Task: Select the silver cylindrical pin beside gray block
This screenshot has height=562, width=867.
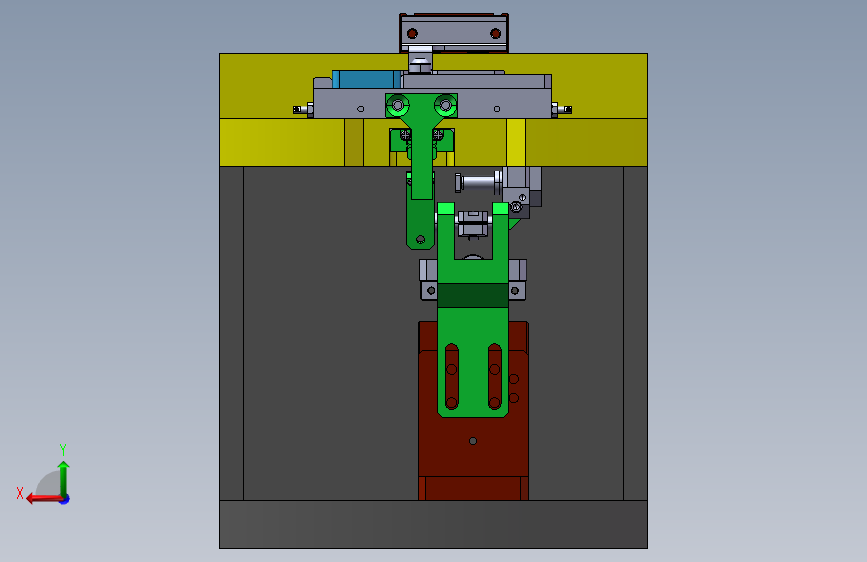Action: (477, 182)
